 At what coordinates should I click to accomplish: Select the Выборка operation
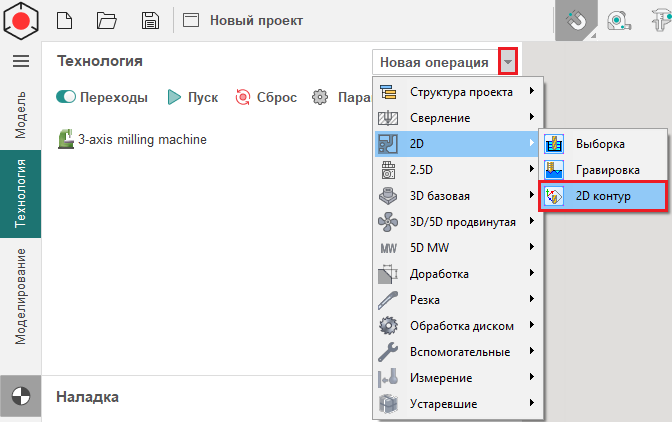600,144
